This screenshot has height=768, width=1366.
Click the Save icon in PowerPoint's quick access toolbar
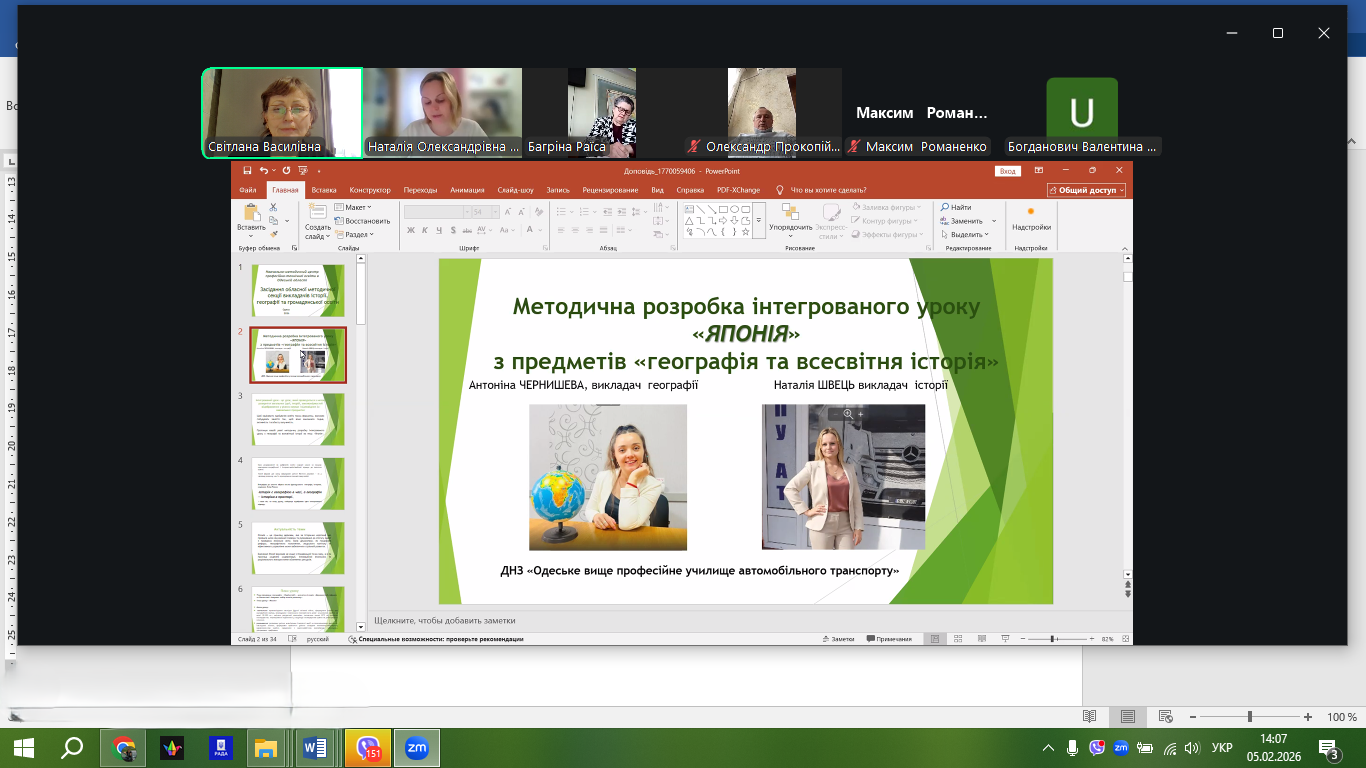coord(246,171)
